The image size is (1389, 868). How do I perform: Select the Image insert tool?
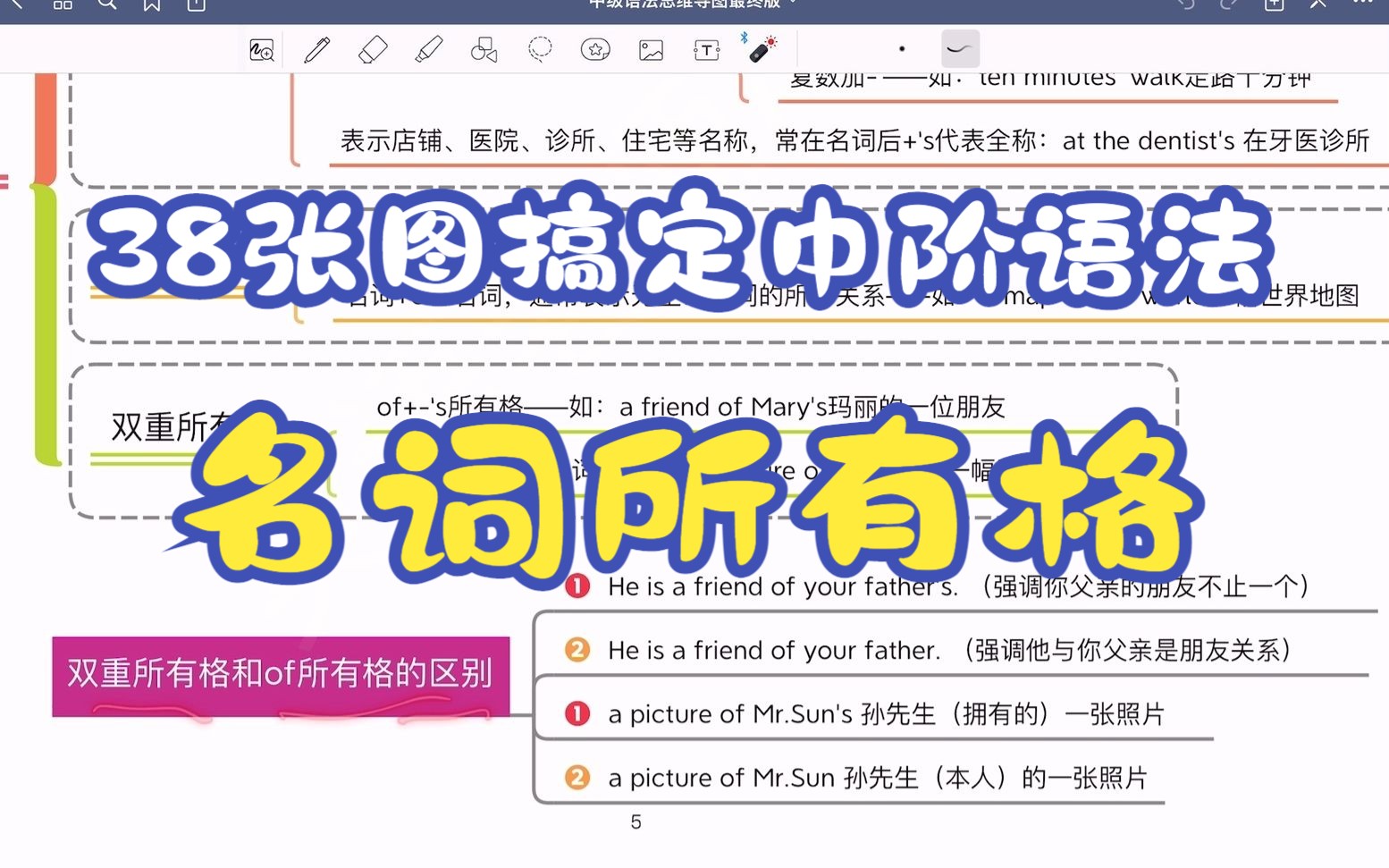[651, 50]
